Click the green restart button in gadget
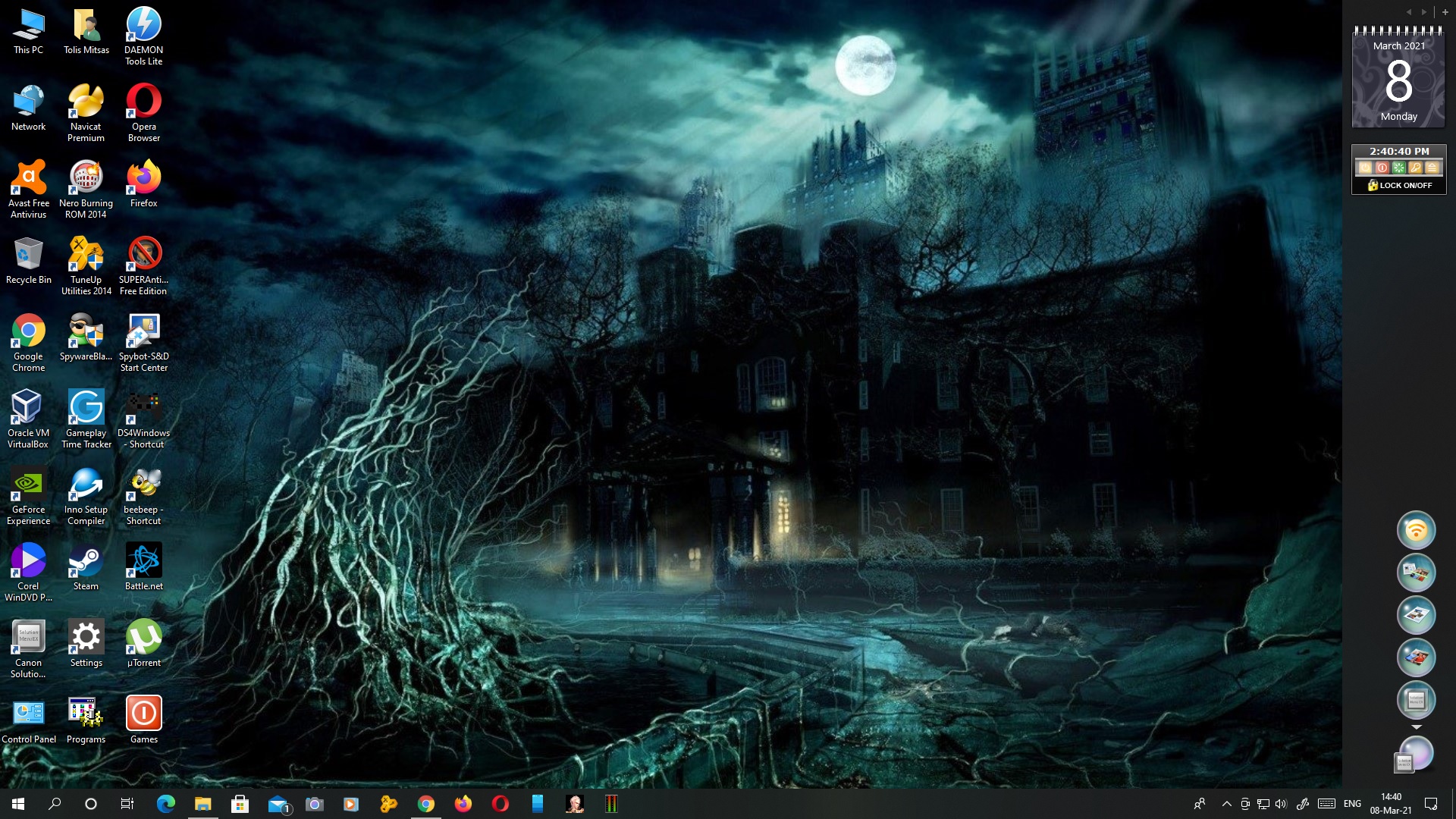 (x=1398, y=168)
